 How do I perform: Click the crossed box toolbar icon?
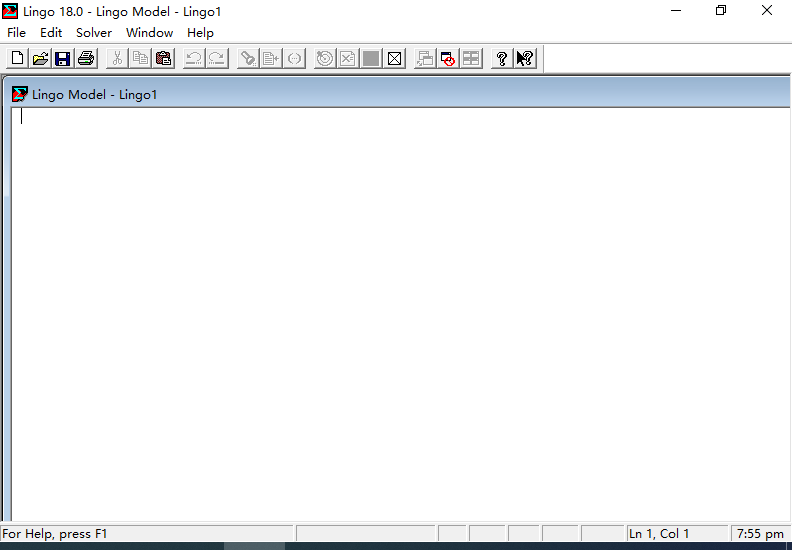click(394, 59)
